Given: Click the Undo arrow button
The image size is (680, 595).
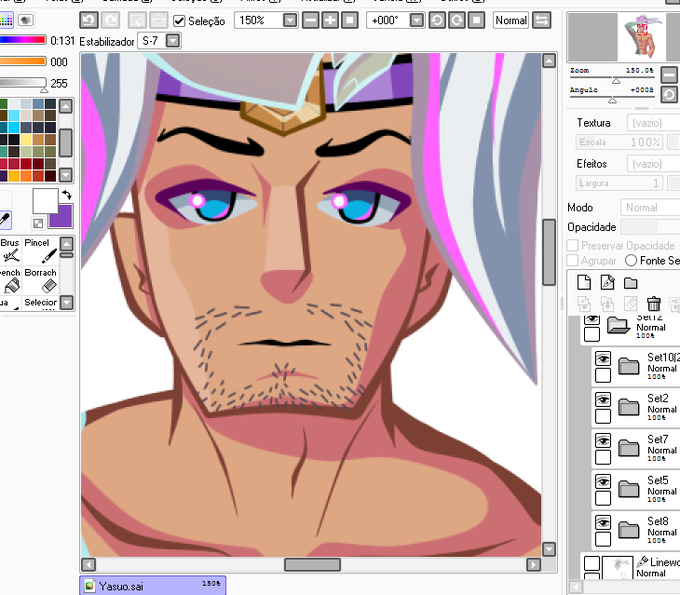Looking at the screenshot, I should pos(89,20).
